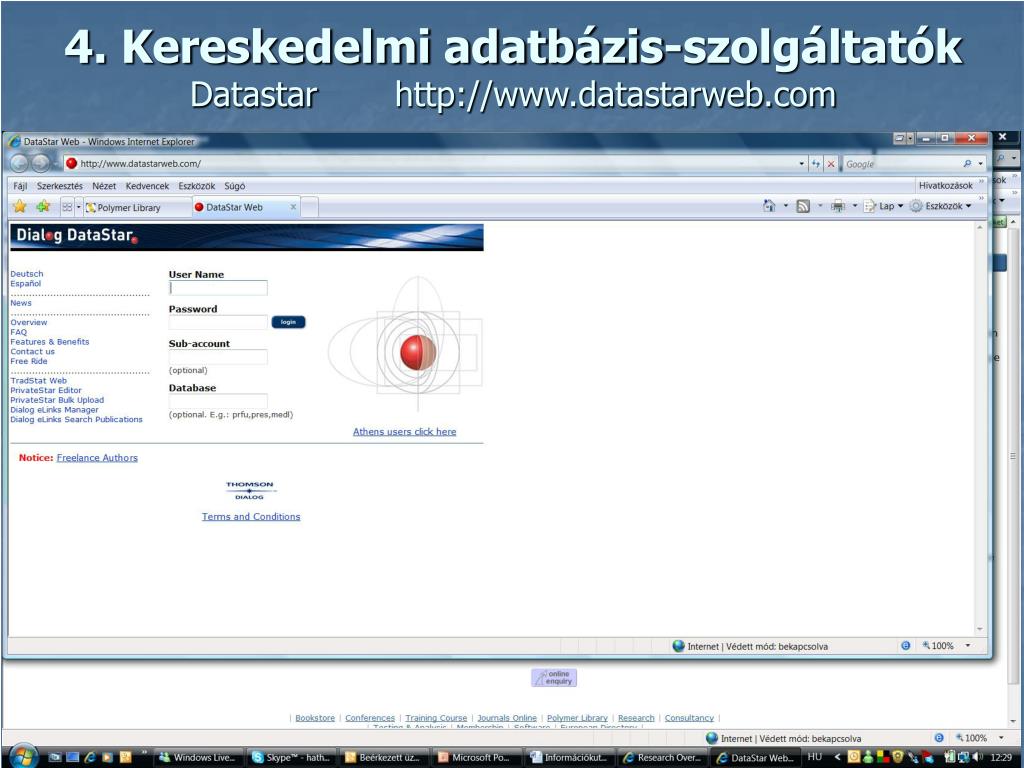Open Favorites Center star icon

coord(20,206)
